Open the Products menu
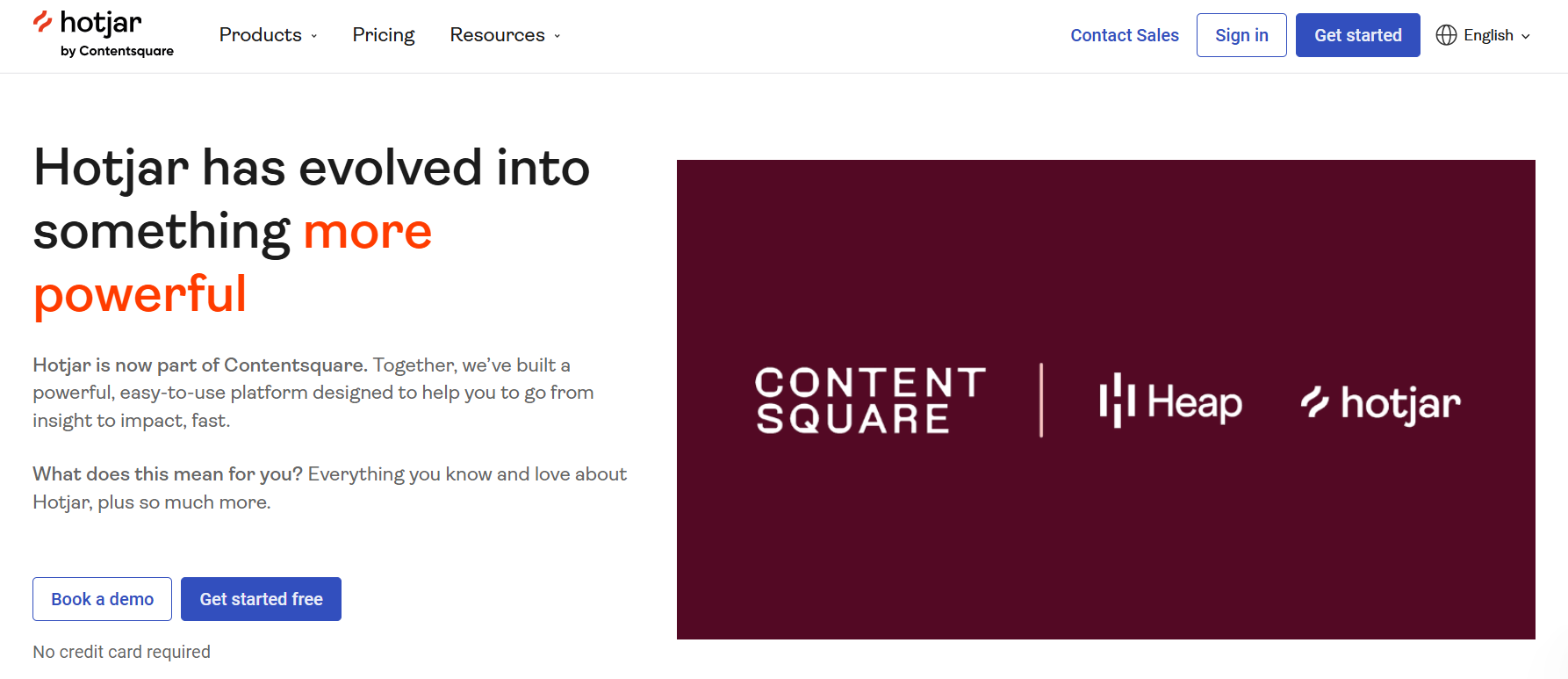1568x679 pixels. [260, 35]
